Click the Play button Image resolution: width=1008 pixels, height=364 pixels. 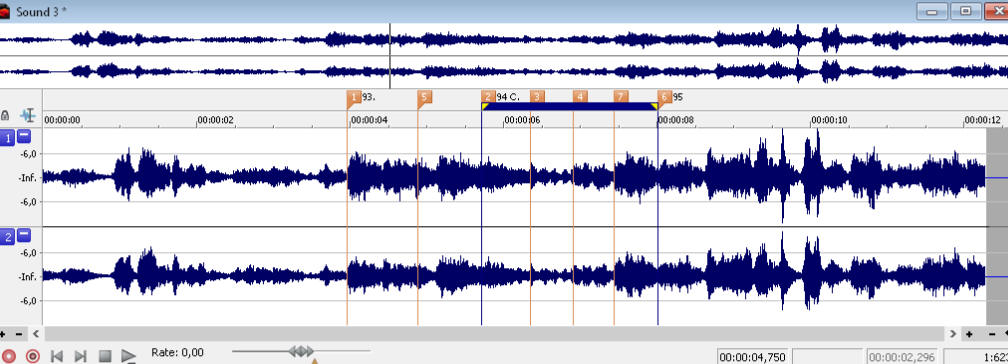(129, 356)
